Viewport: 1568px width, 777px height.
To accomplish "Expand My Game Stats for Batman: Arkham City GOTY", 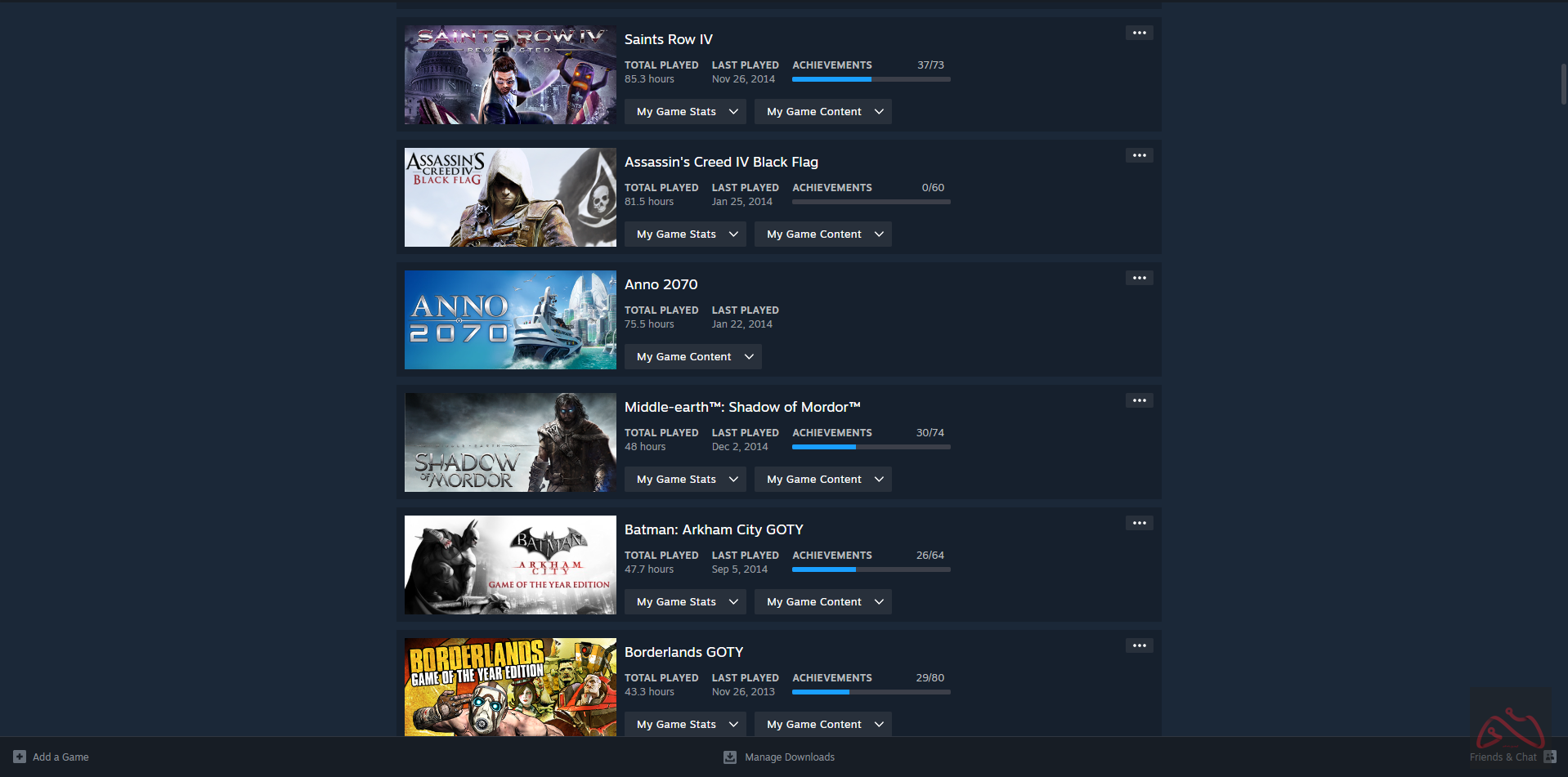I will coord(685,602).
